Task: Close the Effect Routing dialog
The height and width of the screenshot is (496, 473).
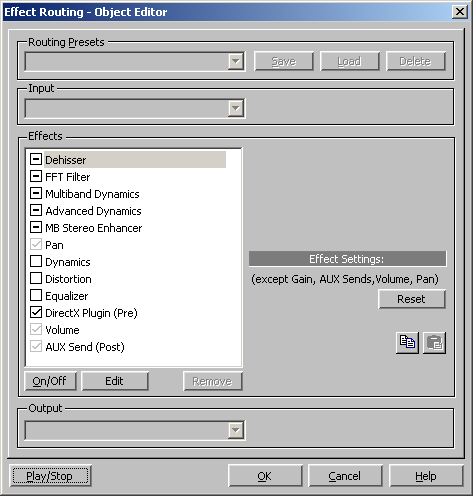Action: tap(460, 12)
